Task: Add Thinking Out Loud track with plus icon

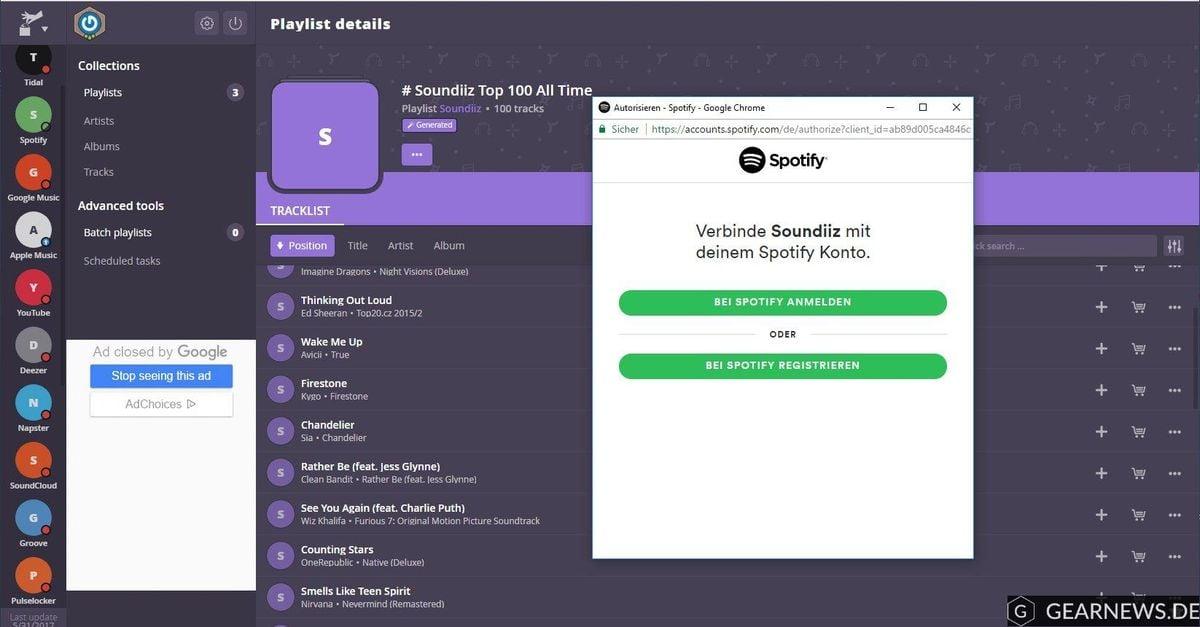Action: (x=1101, y=307)
